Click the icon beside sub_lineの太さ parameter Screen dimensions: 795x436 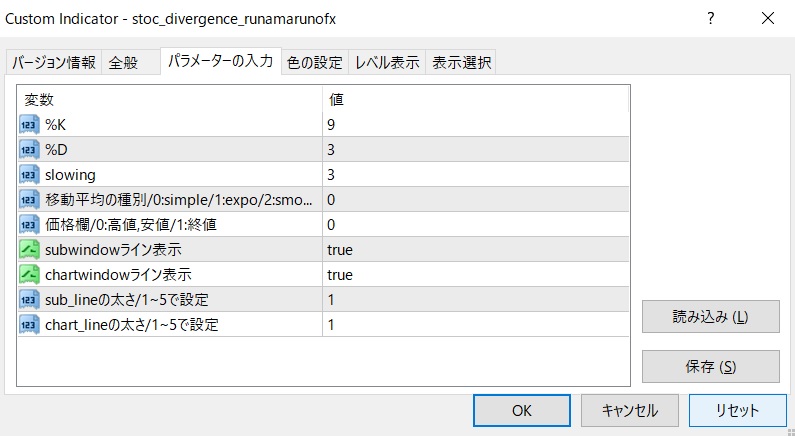(x=29, y=299)
